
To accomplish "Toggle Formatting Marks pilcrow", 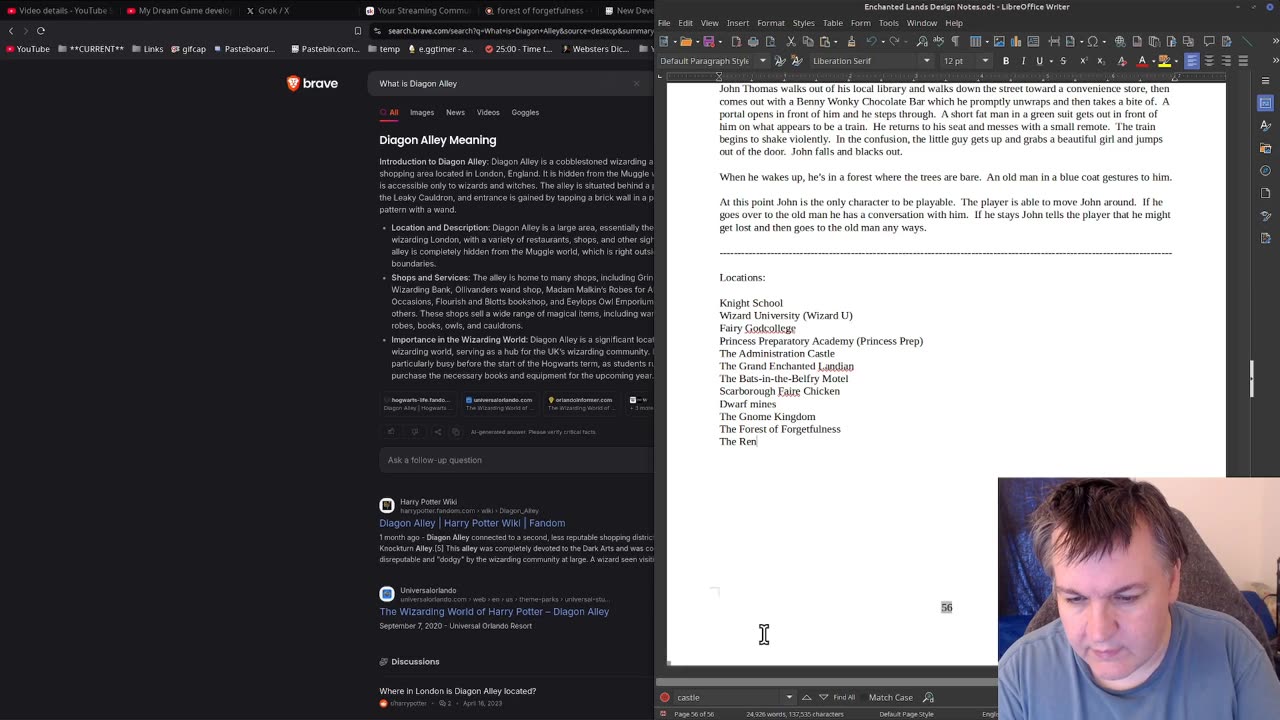I will click(x=955, y=41).
